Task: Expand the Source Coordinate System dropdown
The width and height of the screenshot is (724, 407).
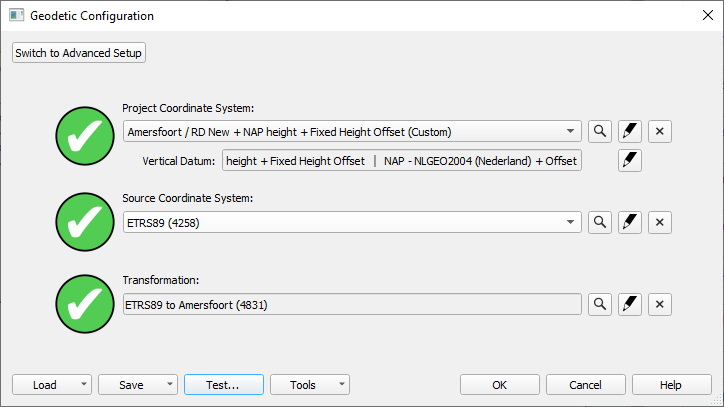Action: point(570,223)
